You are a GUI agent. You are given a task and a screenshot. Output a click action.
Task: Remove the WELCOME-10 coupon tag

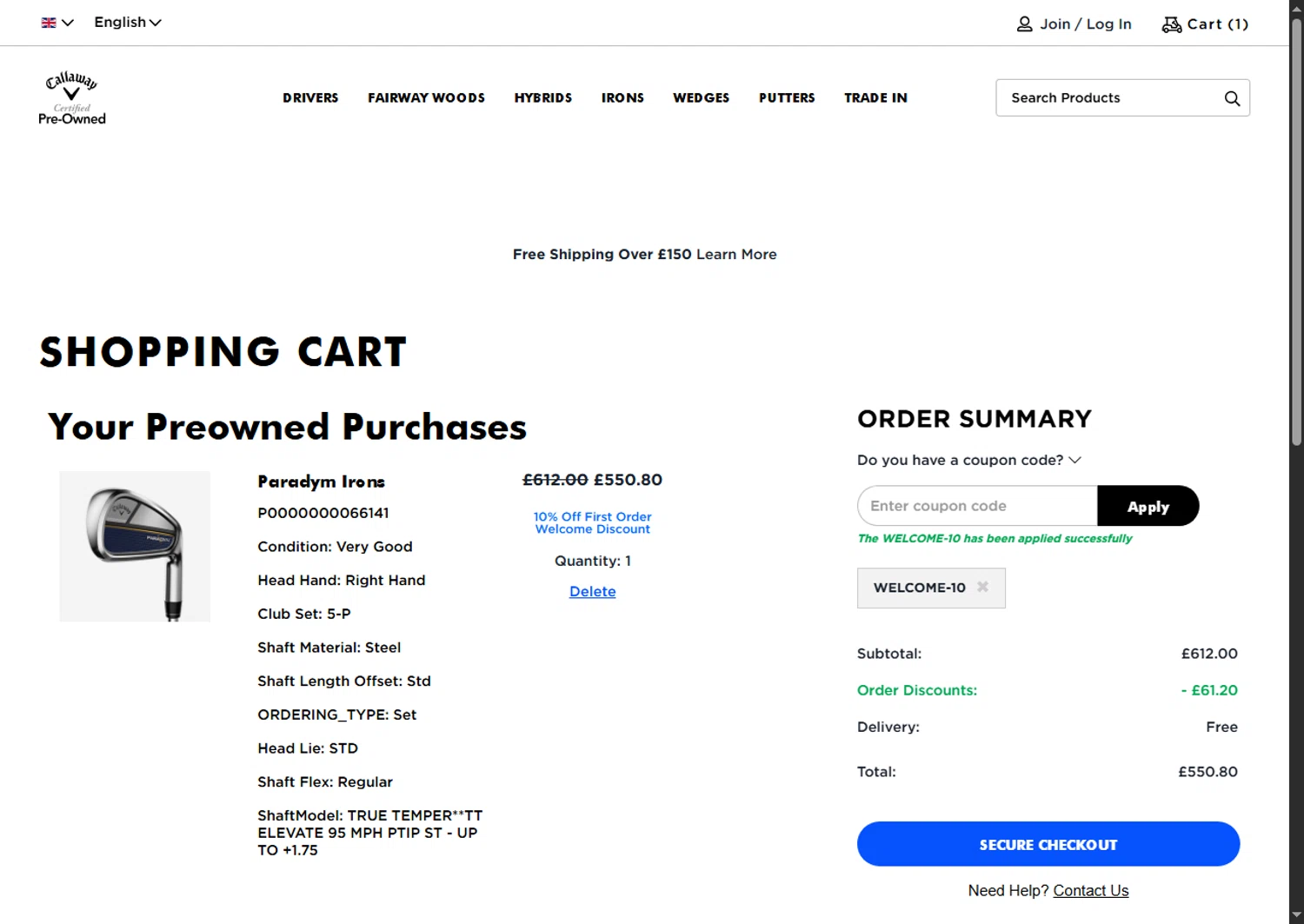(x=982, y=587)
